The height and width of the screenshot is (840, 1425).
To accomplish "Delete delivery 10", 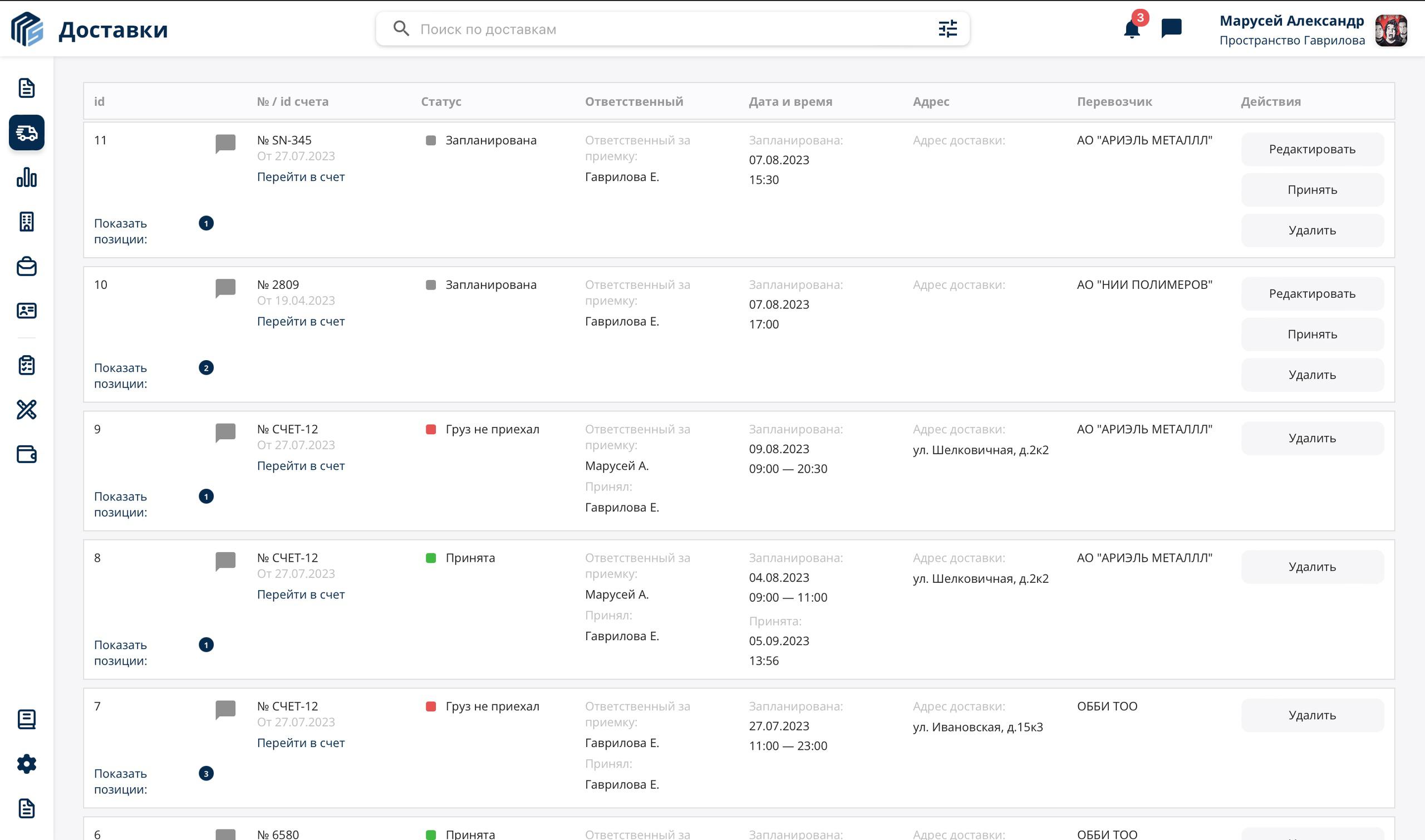I will point(1313,375).
